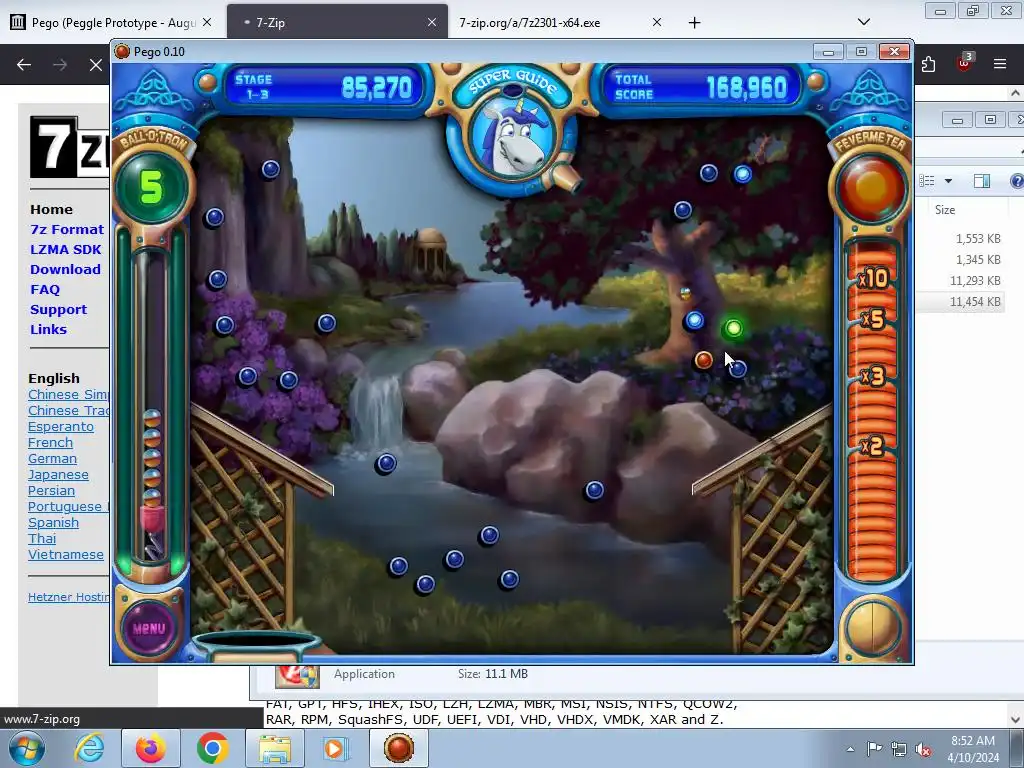Select Vietnamese language link
Viewport: 1024px width, 768px height.
tap(65, 555)
